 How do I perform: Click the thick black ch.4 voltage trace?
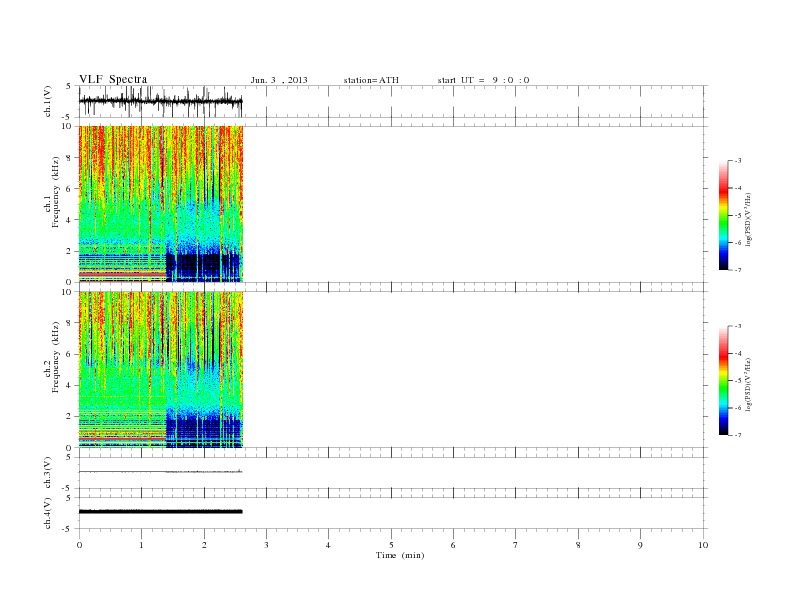(161, 512)
